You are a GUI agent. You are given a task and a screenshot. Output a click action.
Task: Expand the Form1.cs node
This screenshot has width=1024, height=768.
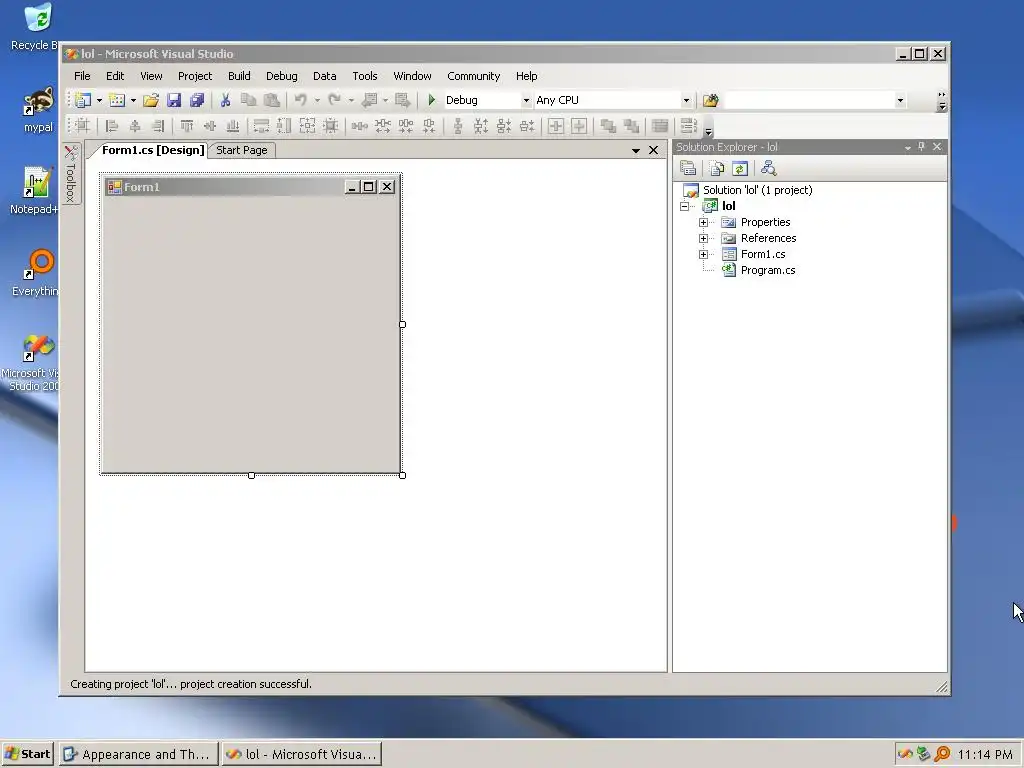click(703, 254)
